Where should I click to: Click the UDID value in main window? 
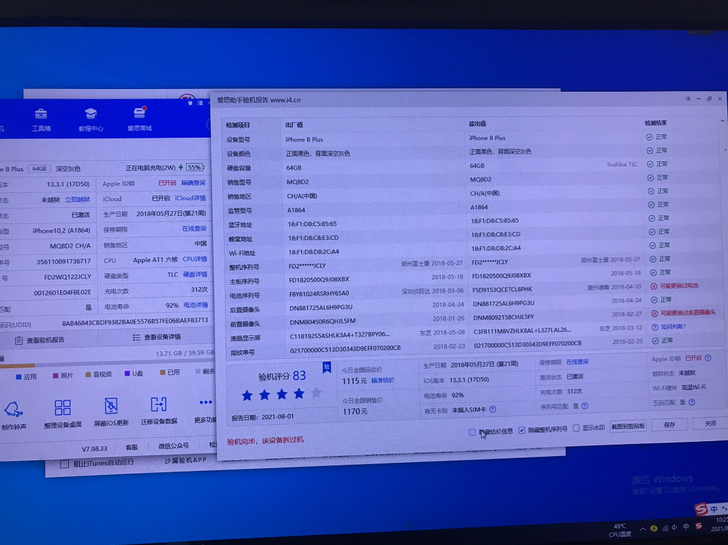[x=135, y=321]
